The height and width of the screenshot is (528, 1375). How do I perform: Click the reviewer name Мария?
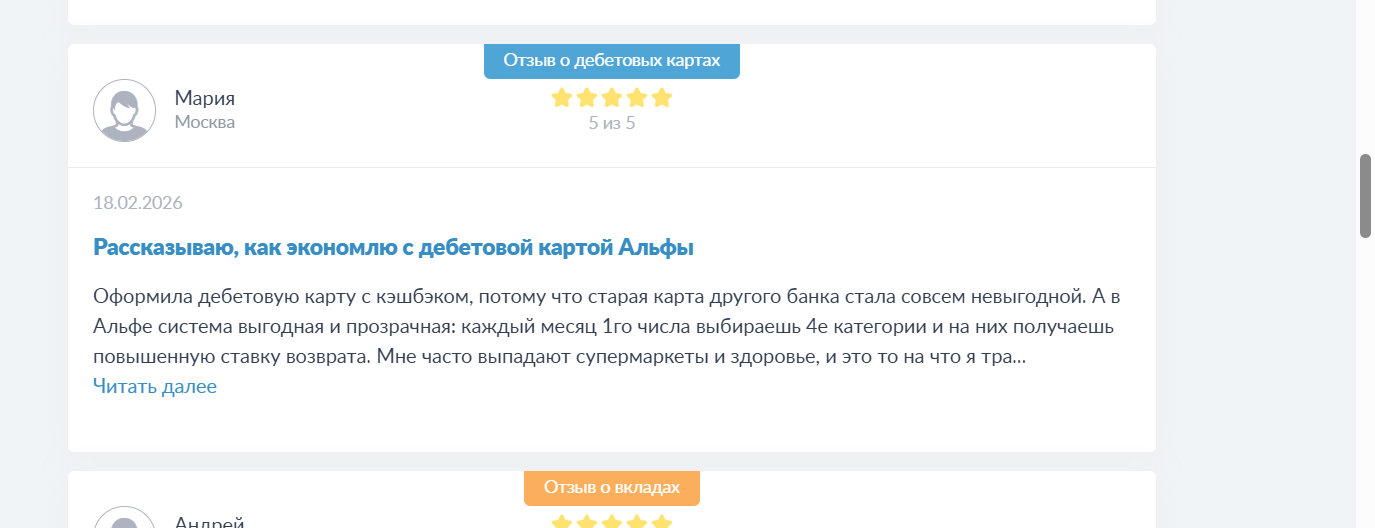(205, 98)
